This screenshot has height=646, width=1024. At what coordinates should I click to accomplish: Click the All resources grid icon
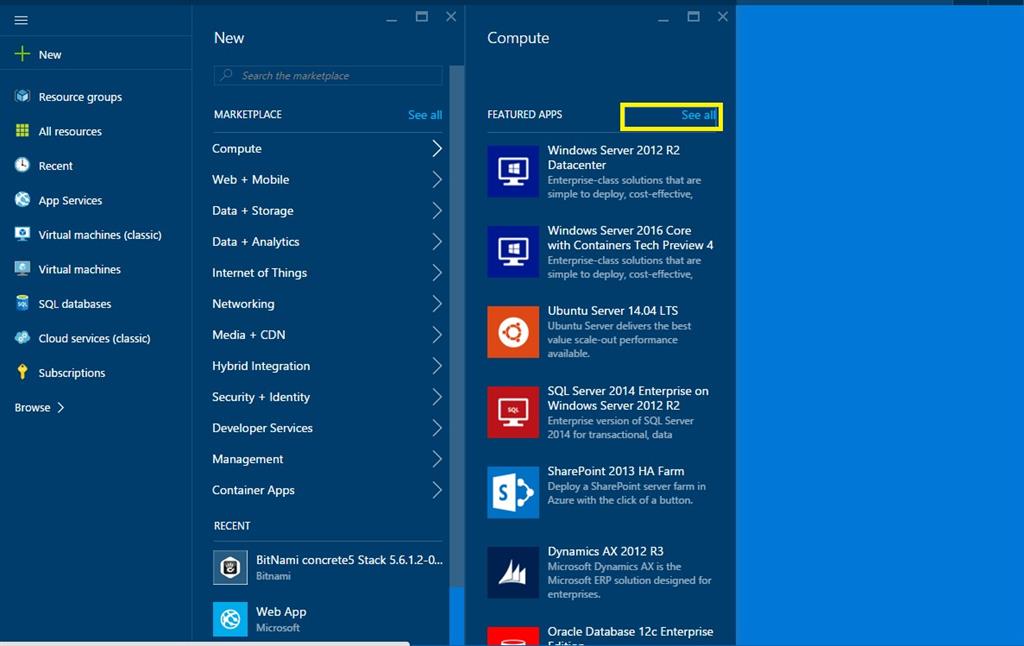pyautogui.click(x=22, y=131)
